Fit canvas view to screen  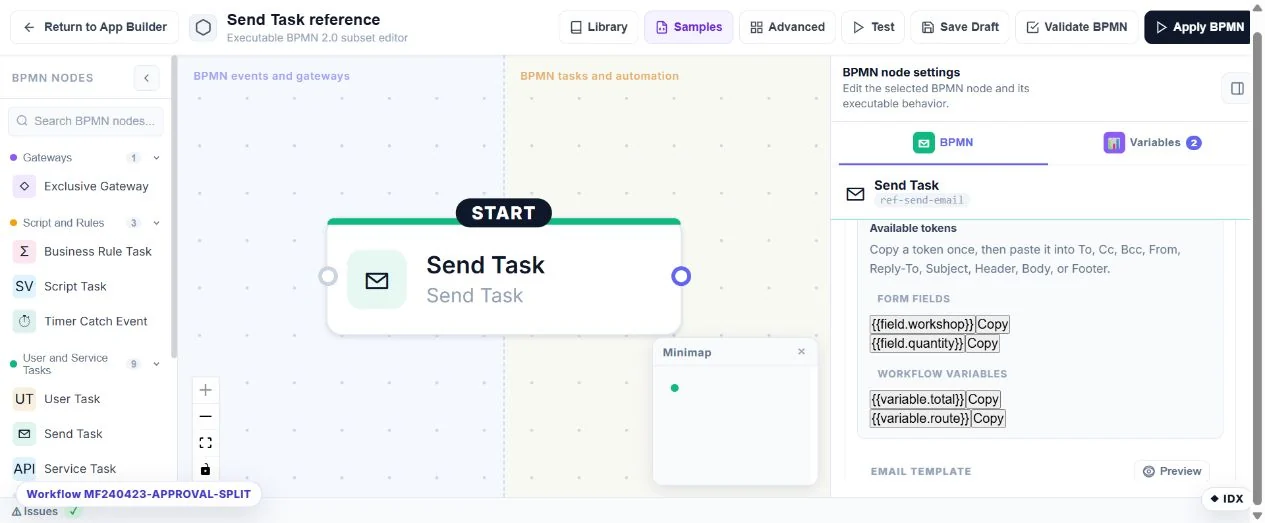coord(205,442)
